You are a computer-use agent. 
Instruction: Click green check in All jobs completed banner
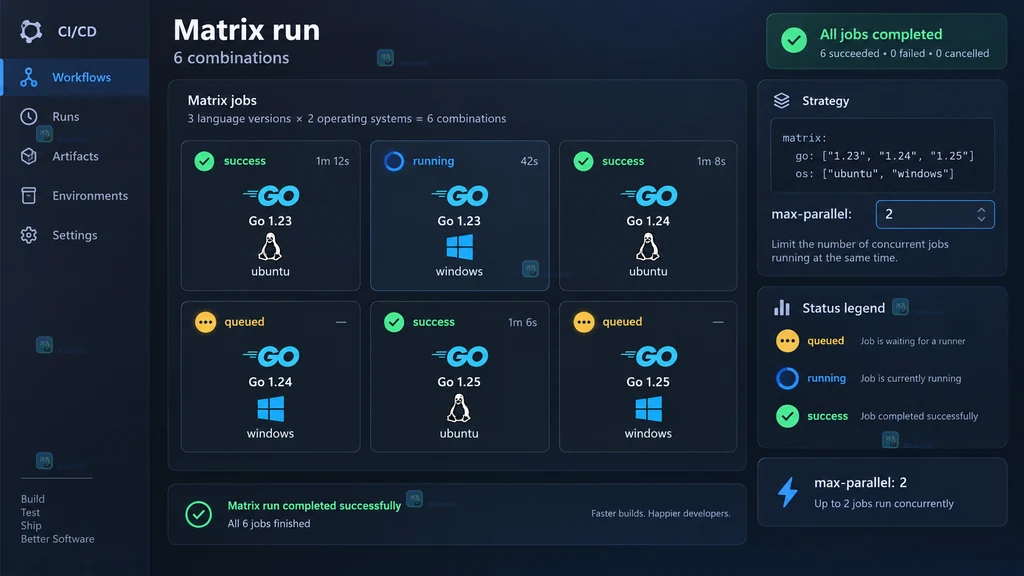[x=794, y=40]
